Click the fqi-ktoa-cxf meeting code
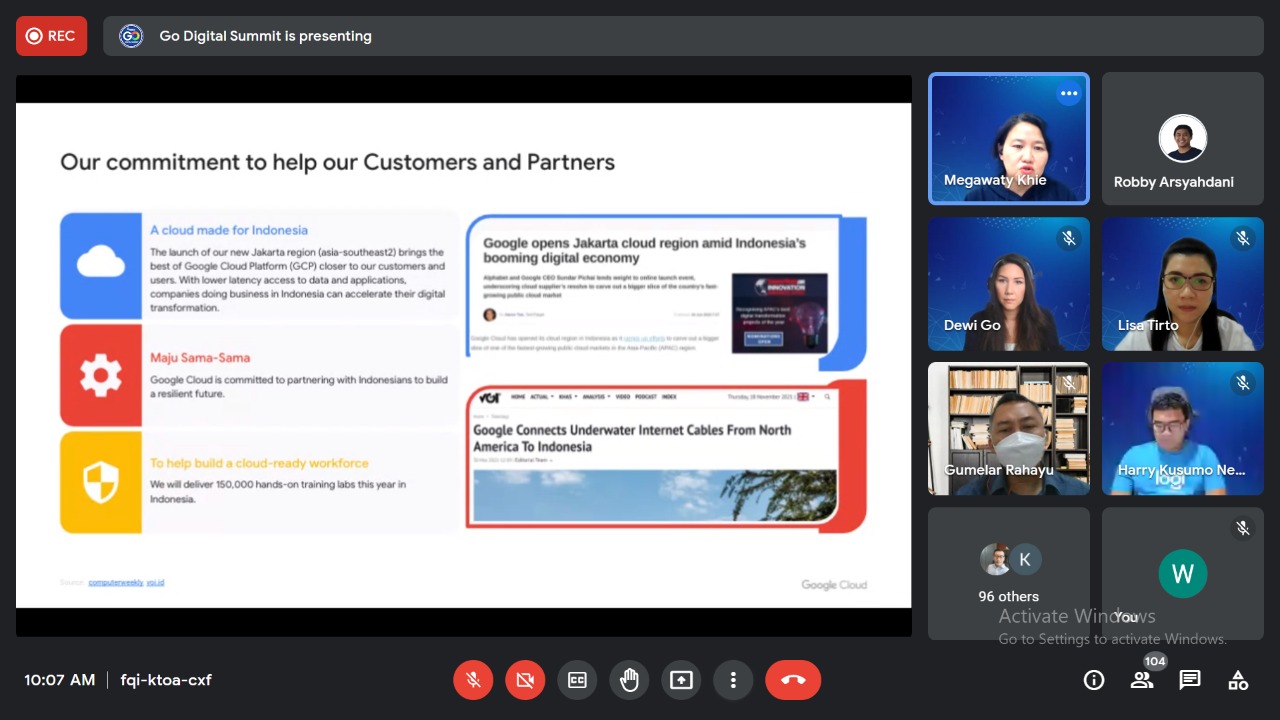Image resolution: width=1280 pixels, height=720 pixels. [x=166, y=680]
